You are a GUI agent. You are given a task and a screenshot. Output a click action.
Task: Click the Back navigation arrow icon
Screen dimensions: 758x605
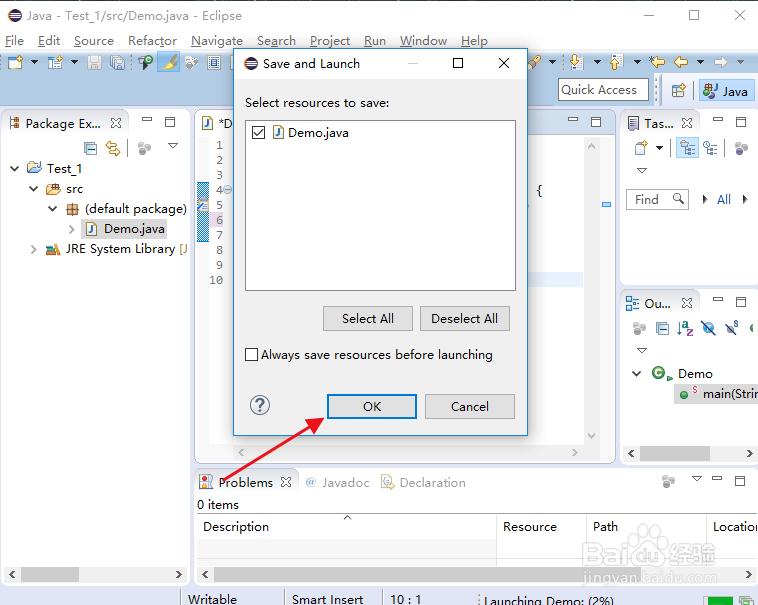coord(681,62)
